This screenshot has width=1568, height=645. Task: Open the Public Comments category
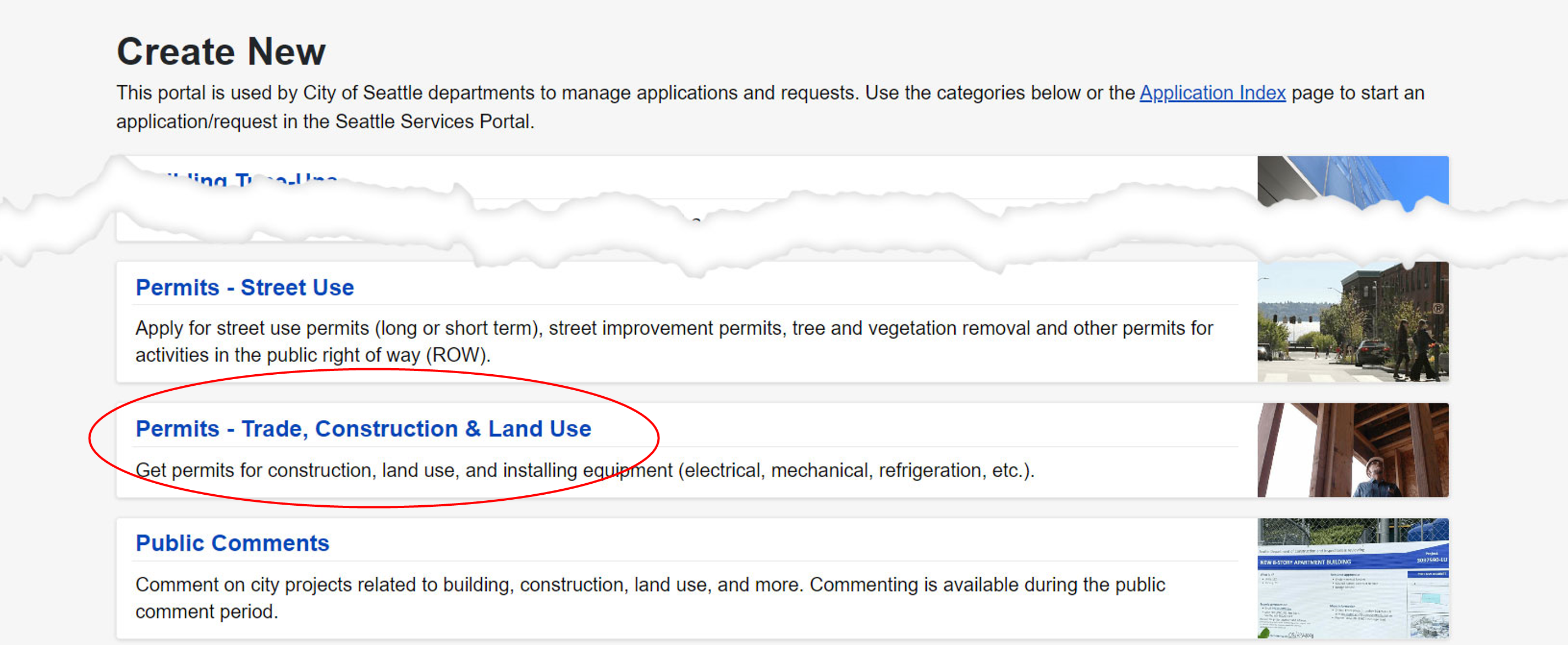232,543
